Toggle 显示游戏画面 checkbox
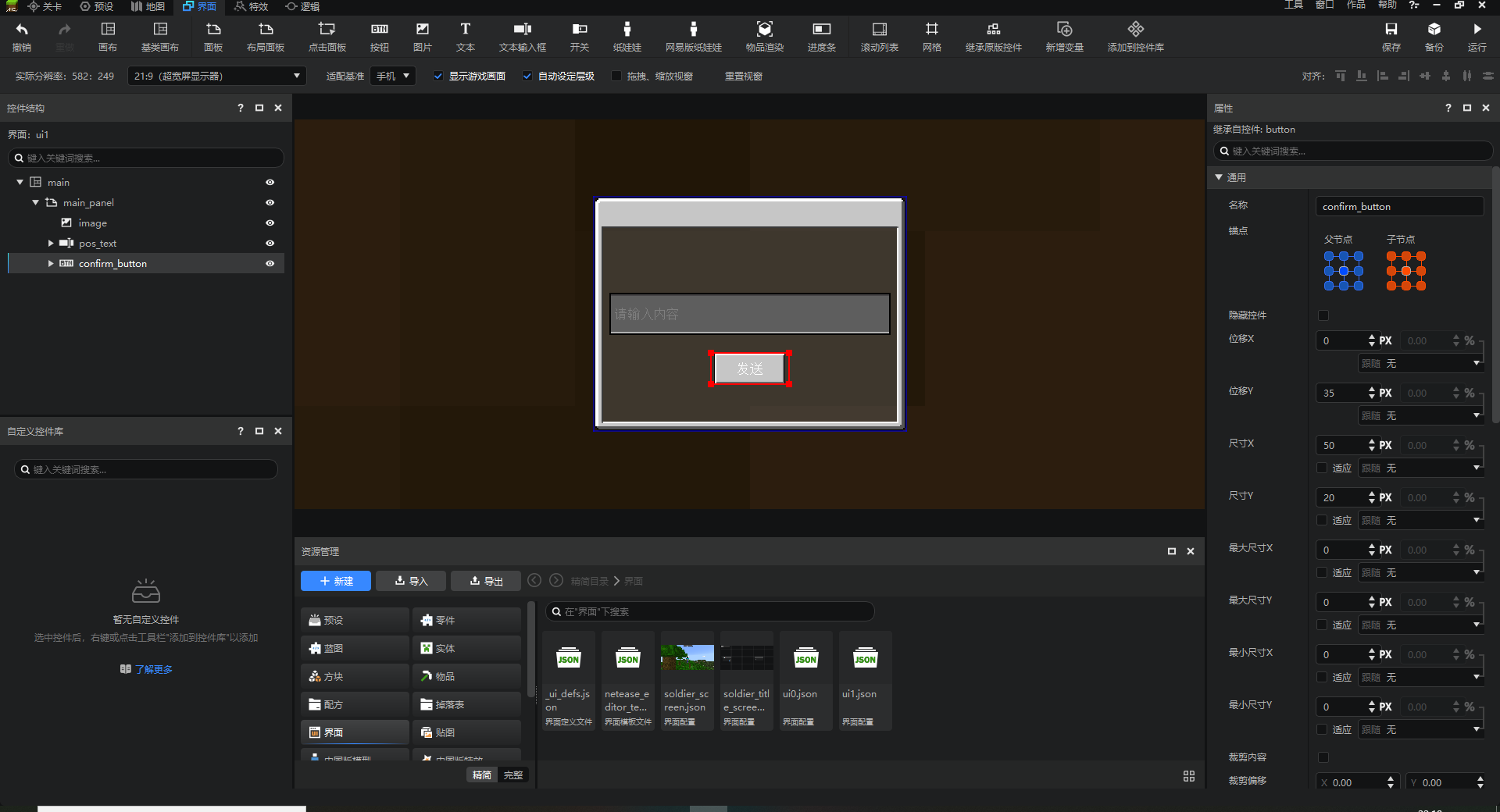This screenshot has width=1500, height=812. (438, 77)
